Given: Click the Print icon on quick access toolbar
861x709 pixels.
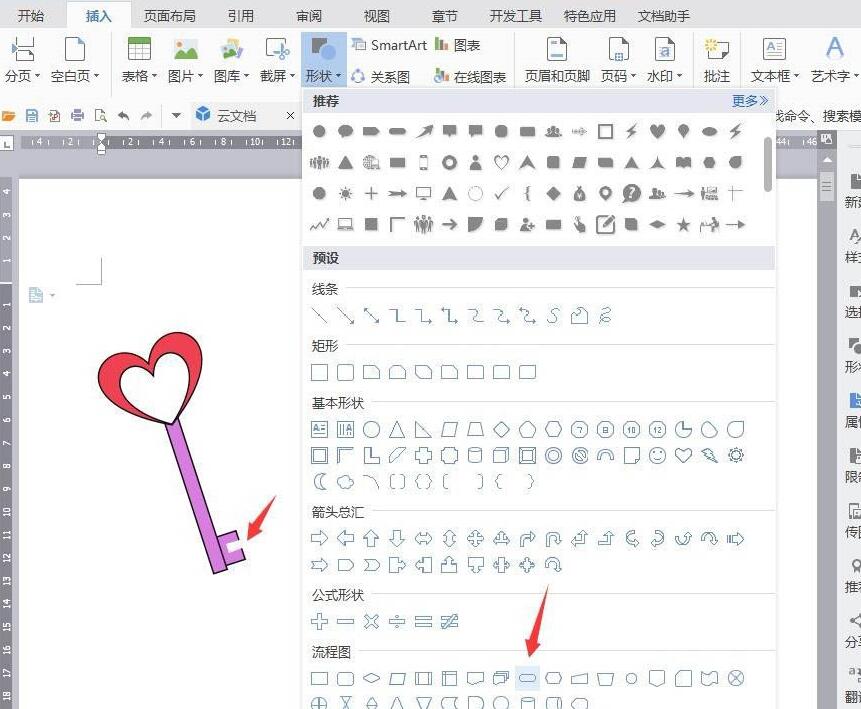Looking at the screenshot, I should tap(77, 116).
